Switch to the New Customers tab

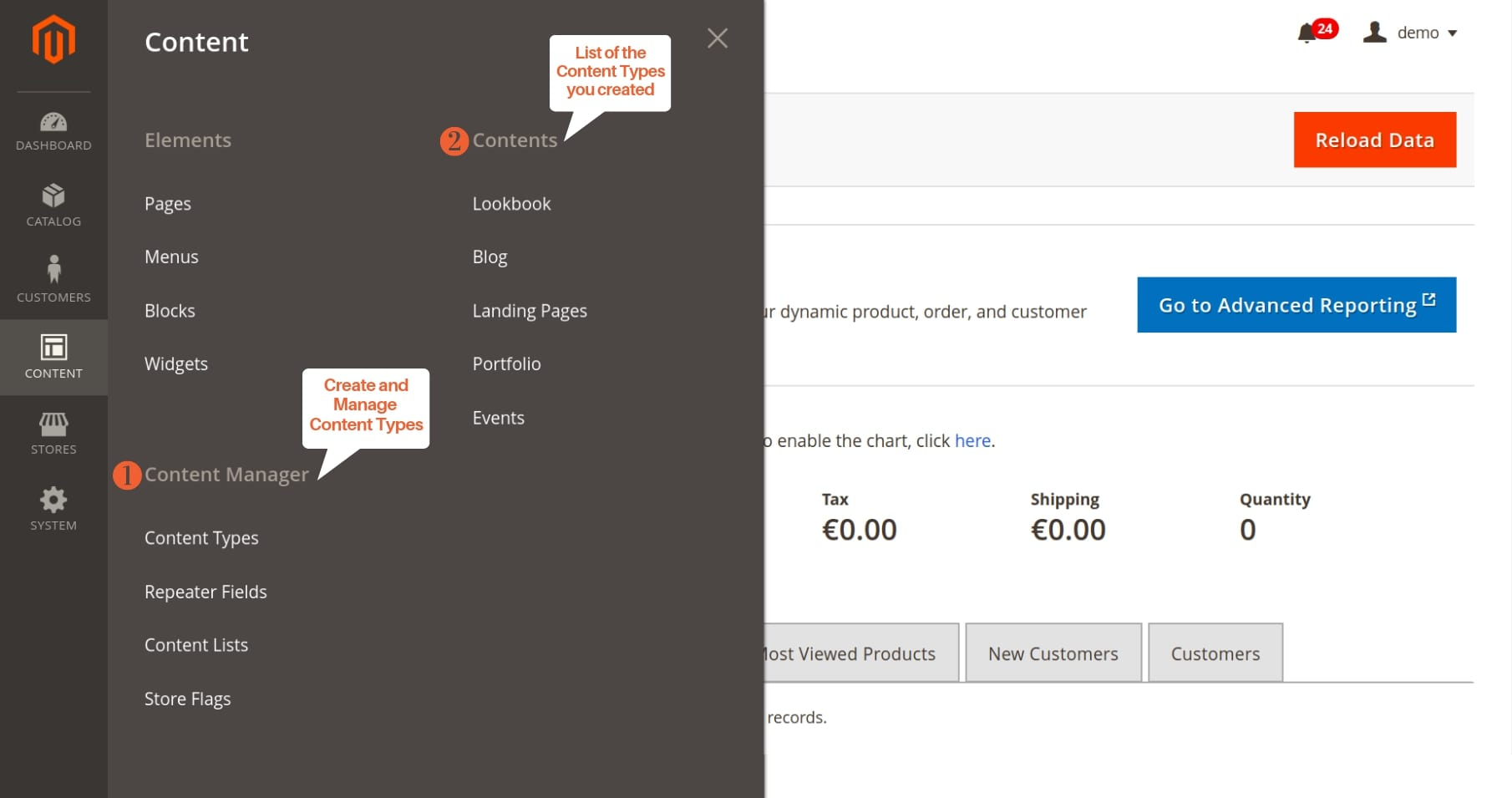pos(1053,653)
